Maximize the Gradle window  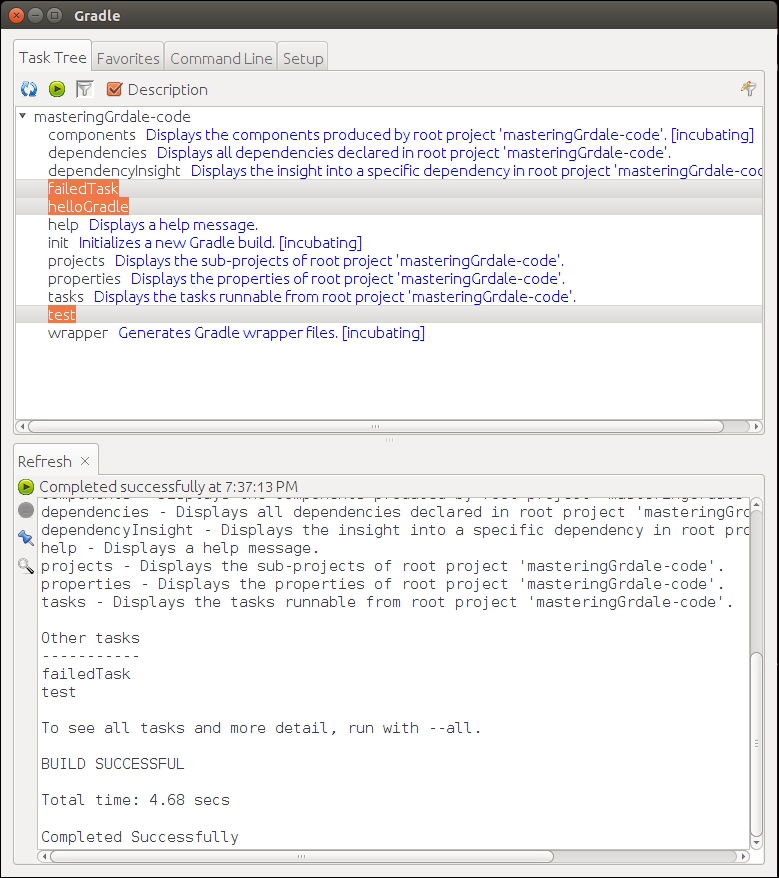(x=54, y=15)
